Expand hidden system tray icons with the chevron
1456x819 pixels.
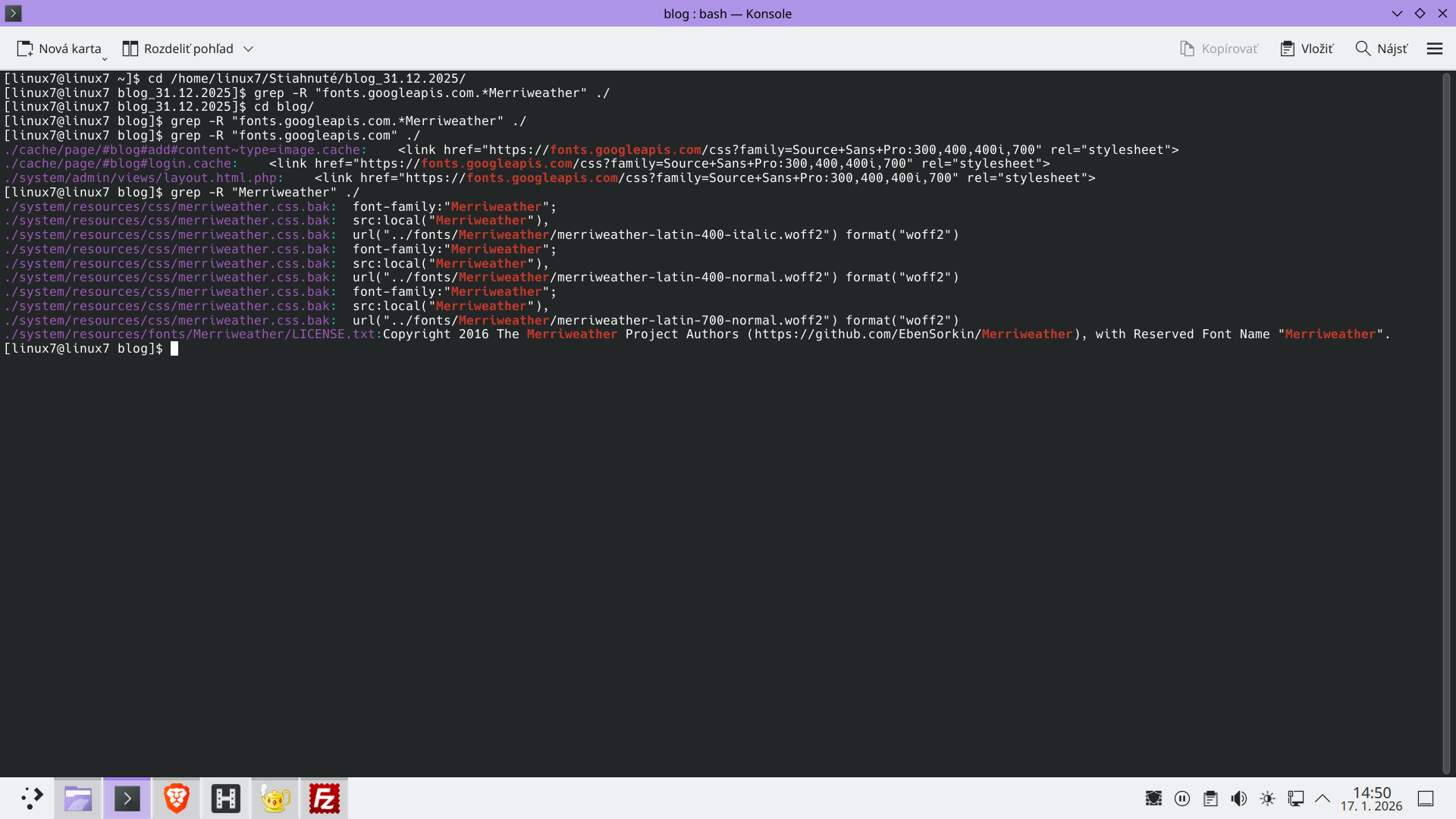1323,798
